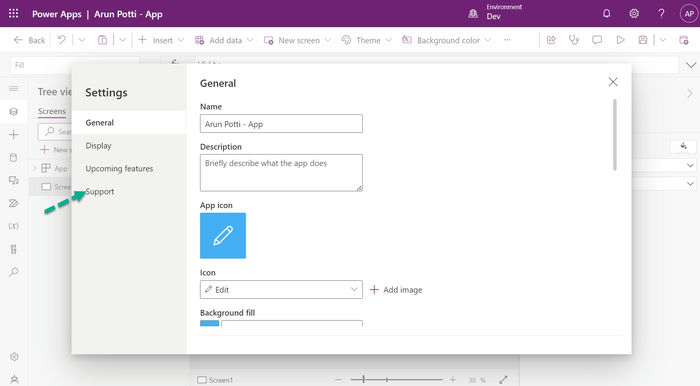
Task: Expand the App tree node
Action: click(35, 168)
